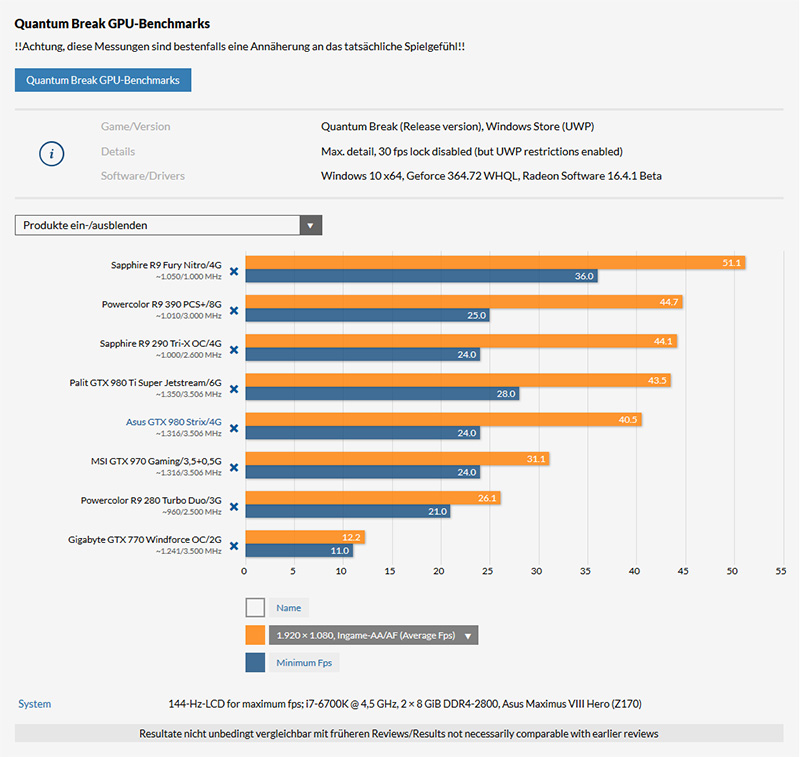Click the orange 31.1 bar for GTX 970

point(397,459)
